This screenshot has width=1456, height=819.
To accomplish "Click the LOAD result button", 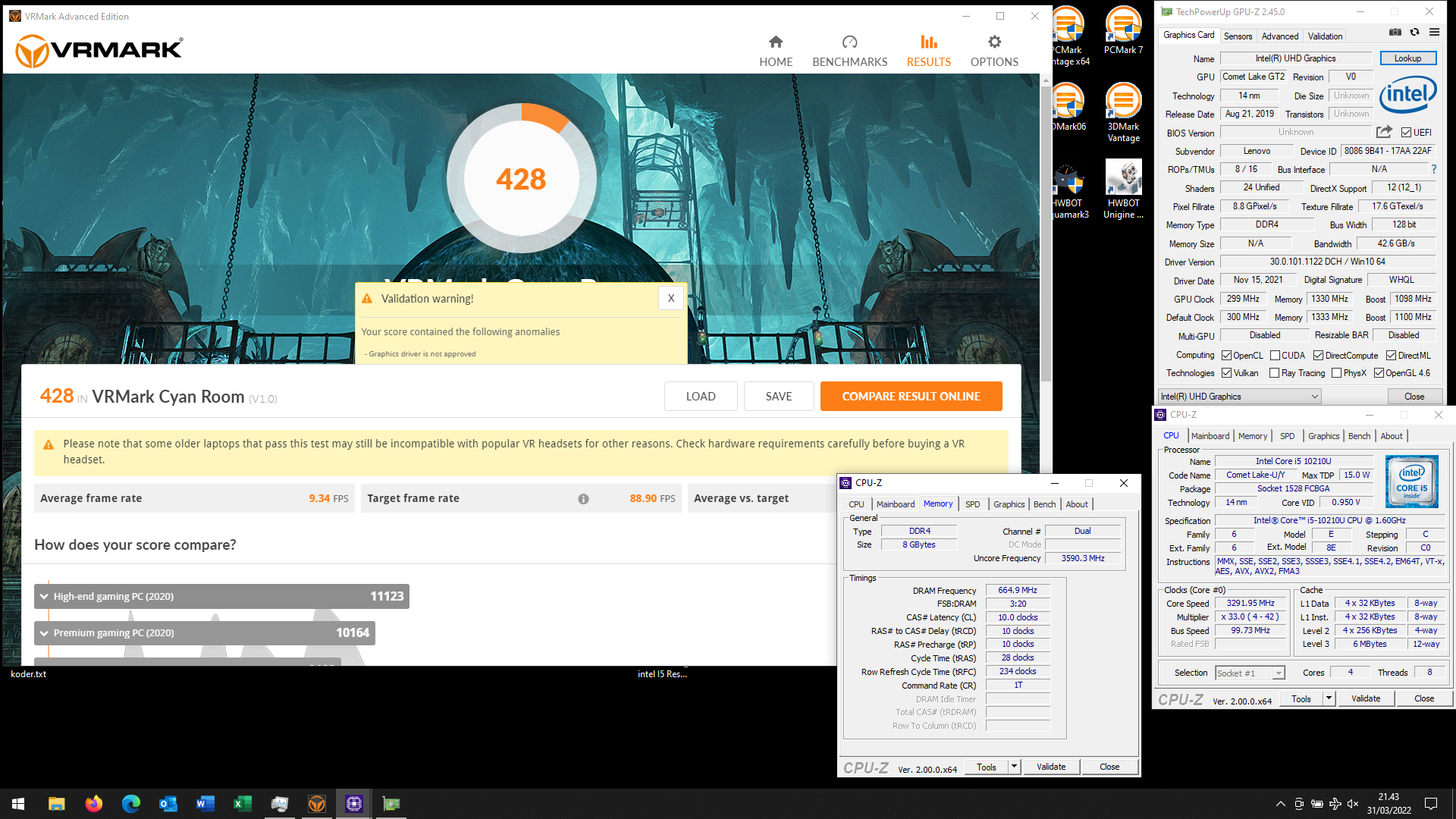I will [x=701, y=397].
